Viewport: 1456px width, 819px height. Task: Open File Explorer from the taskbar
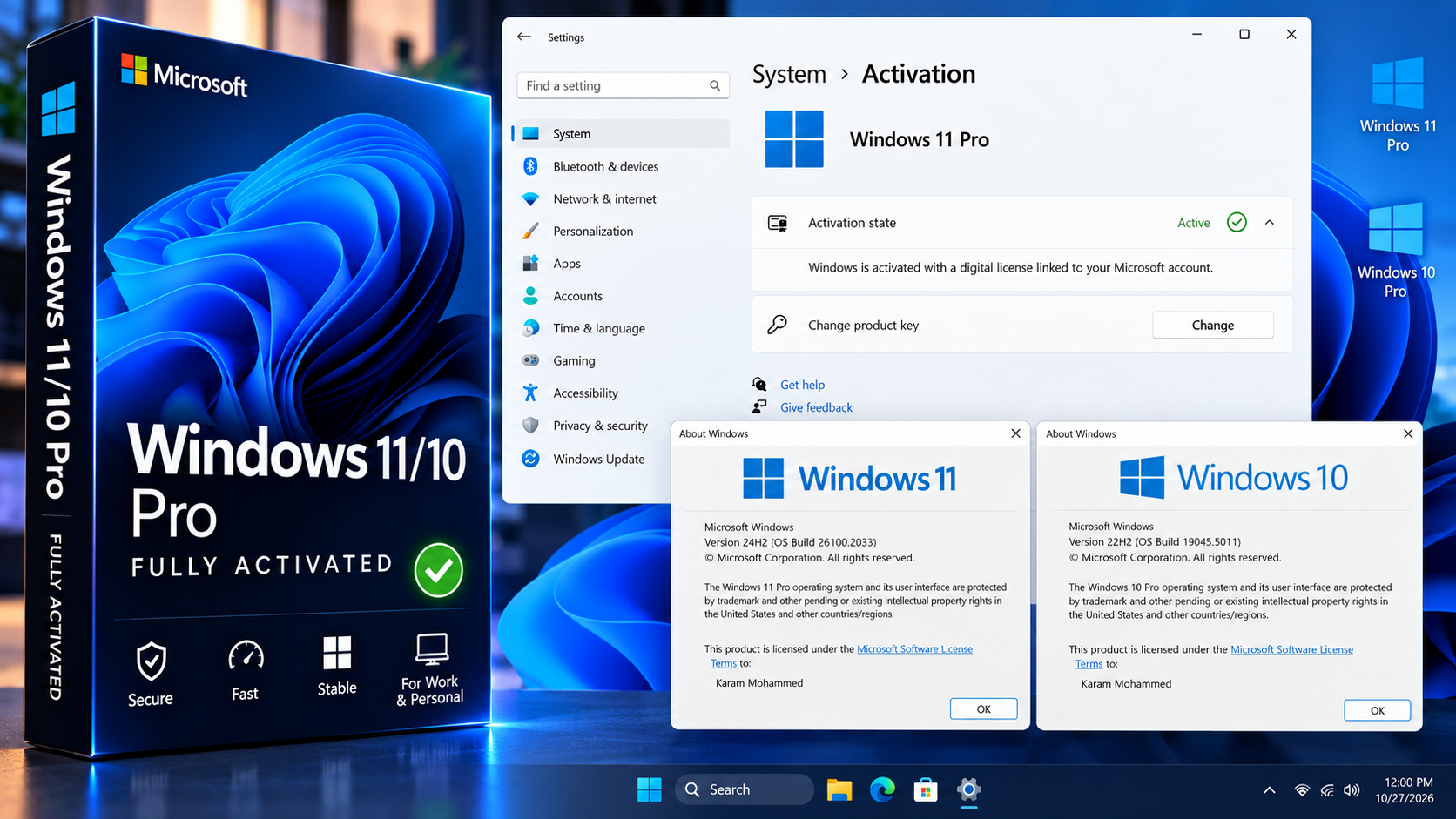(839, 789)
